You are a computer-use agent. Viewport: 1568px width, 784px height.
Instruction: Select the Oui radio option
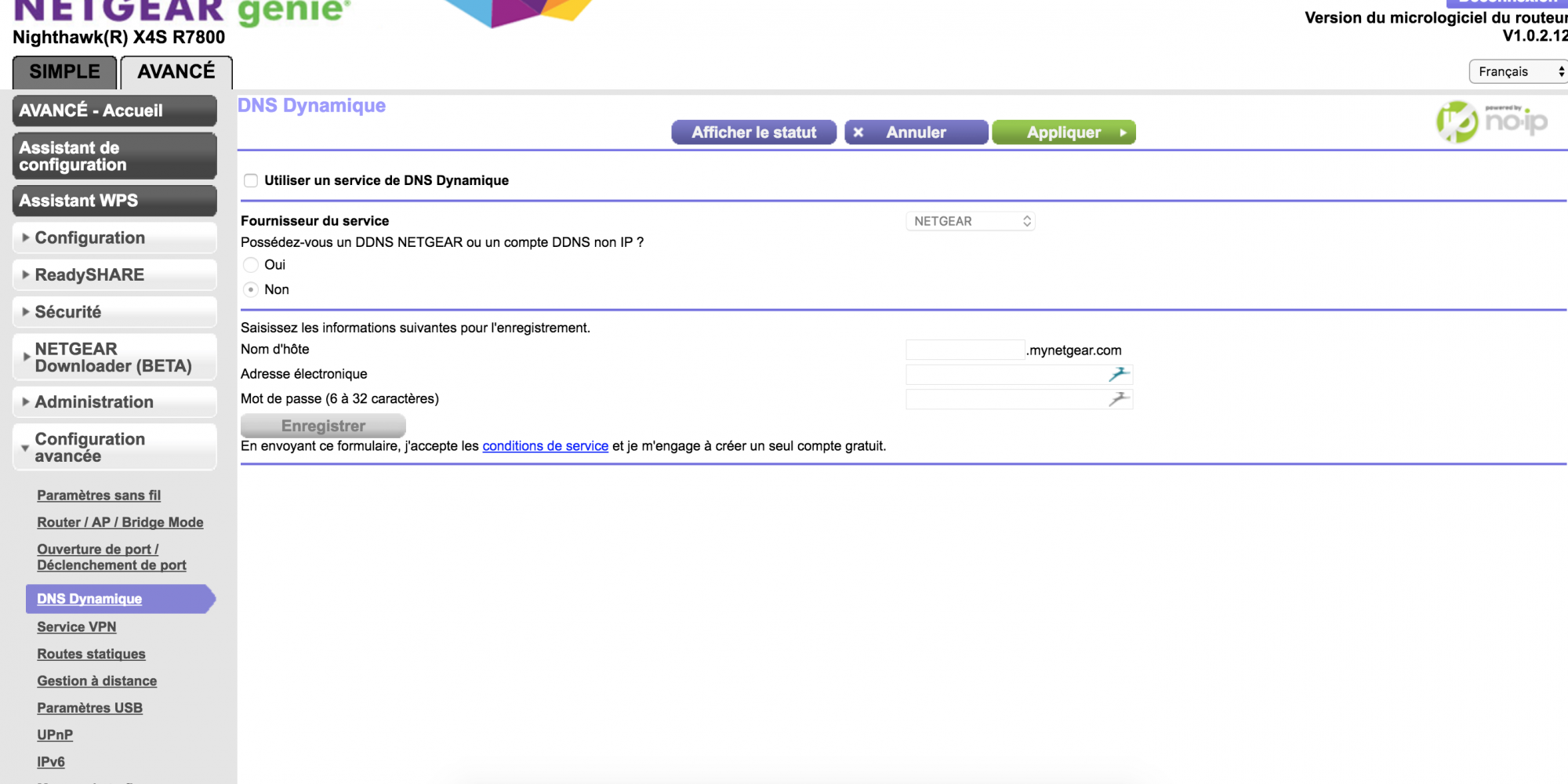coord(251,265)
